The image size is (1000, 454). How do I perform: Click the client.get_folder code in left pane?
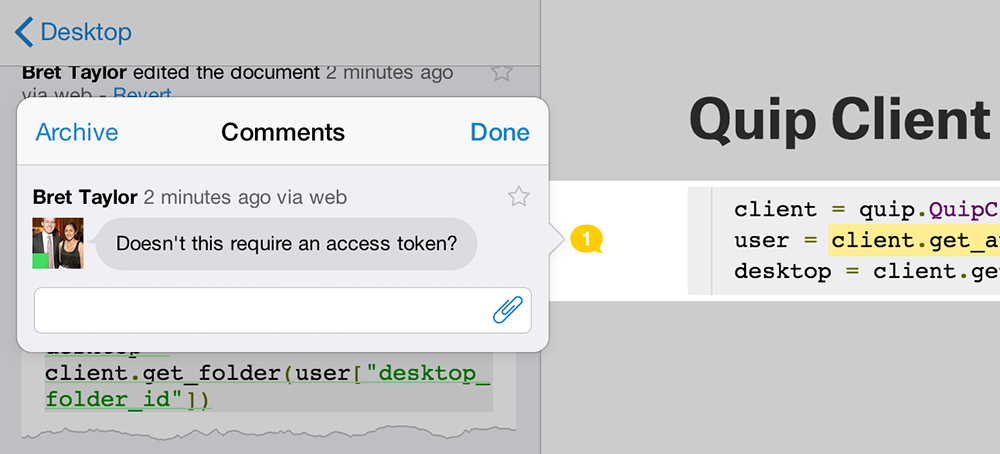coord(160,375)
